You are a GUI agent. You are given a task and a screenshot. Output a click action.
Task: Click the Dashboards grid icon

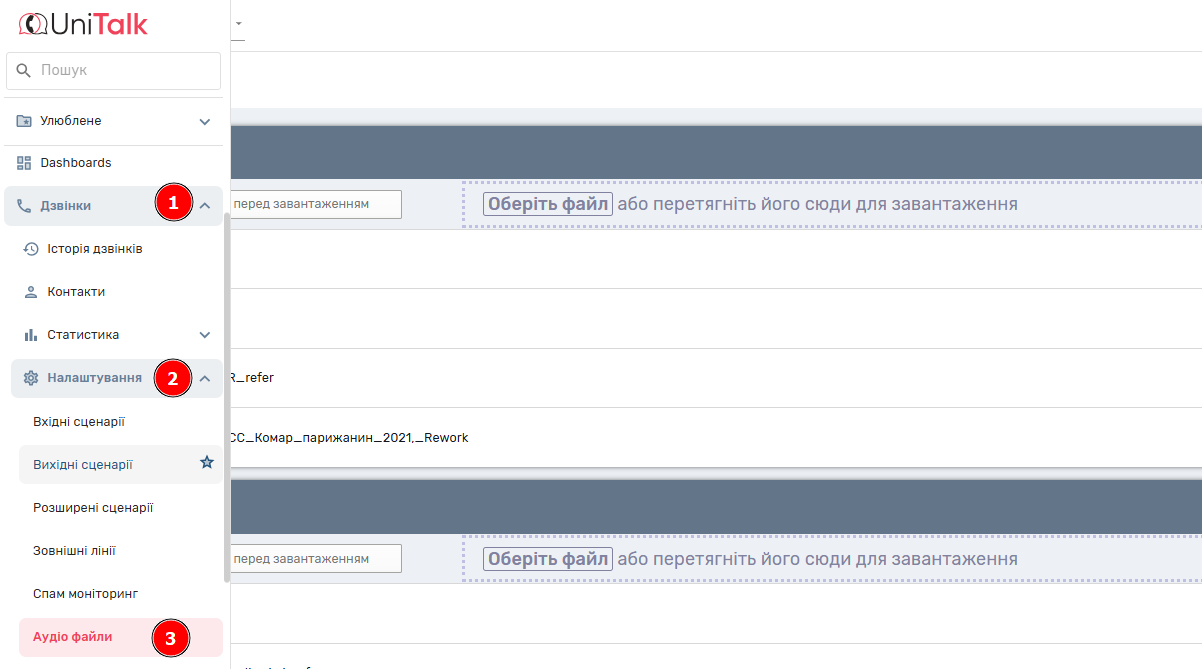pyautogui.click(x=24, y=163)
